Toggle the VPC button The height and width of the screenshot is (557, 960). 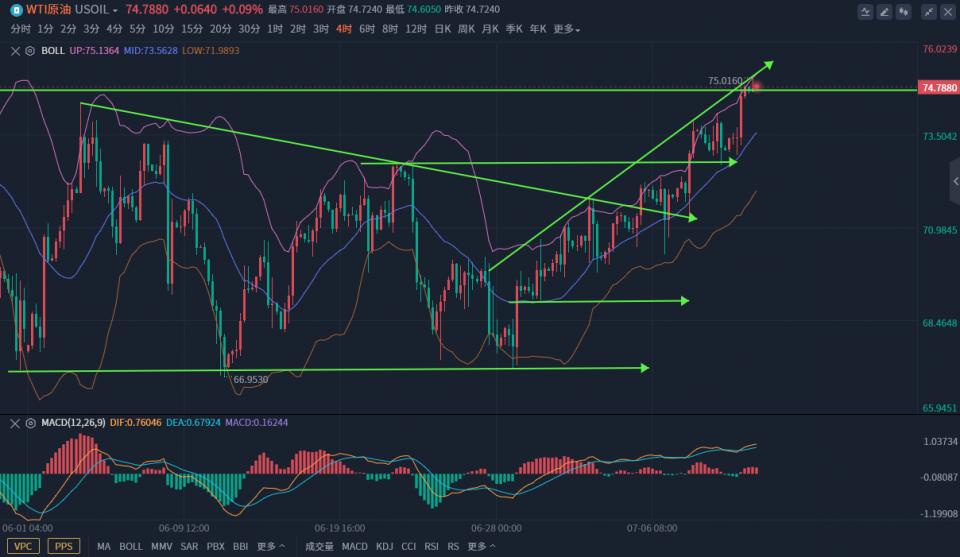tap(23, 546)
